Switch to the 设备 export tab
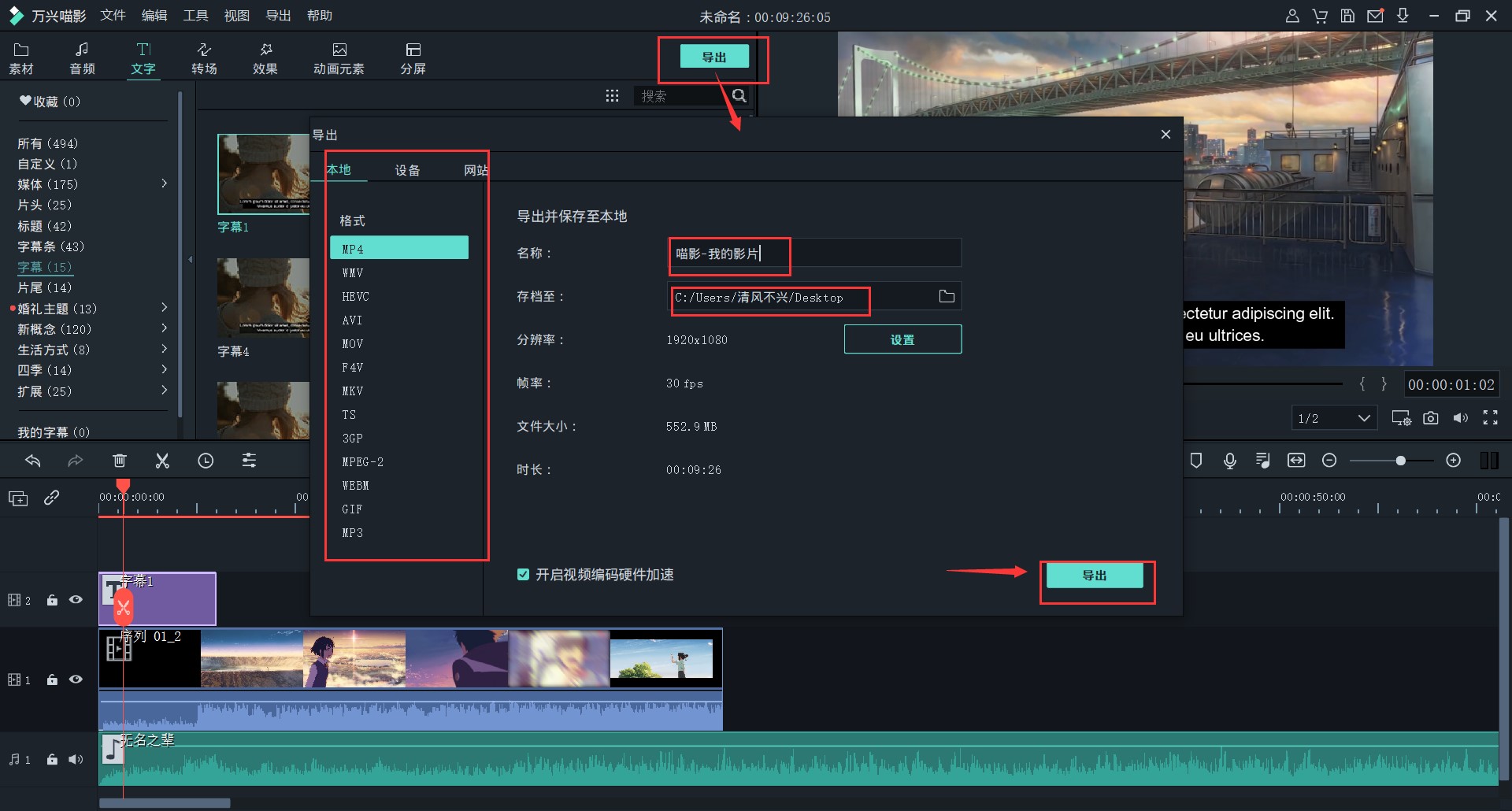The image size is (1512, 811). (x=407, y=170)
